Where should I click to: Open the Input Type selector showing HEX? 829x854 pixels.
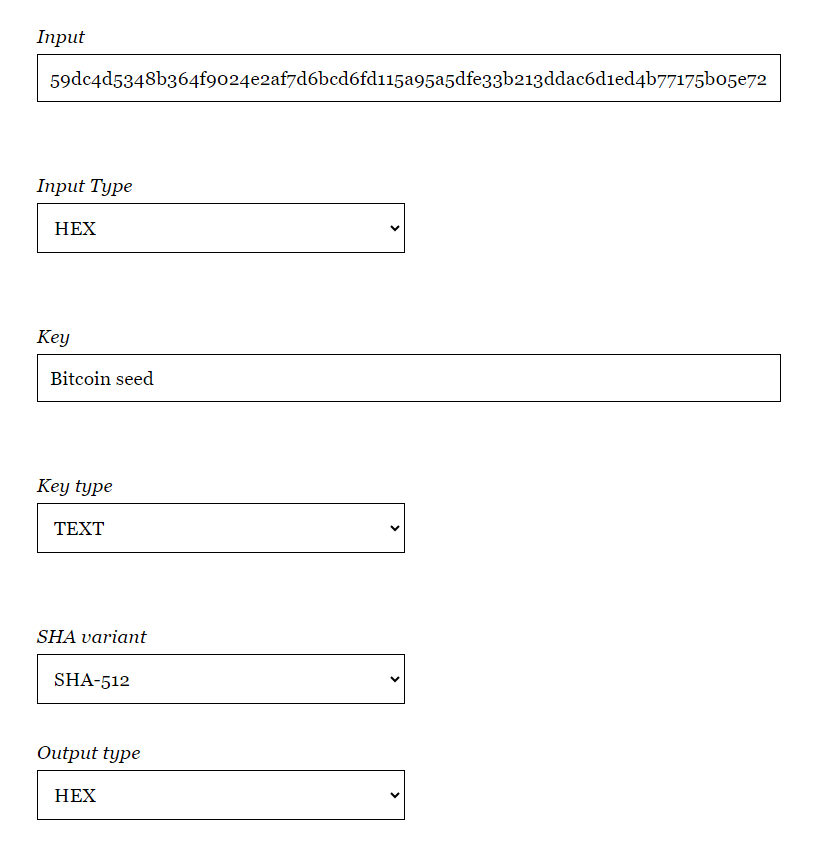click(x=221, y=228)
